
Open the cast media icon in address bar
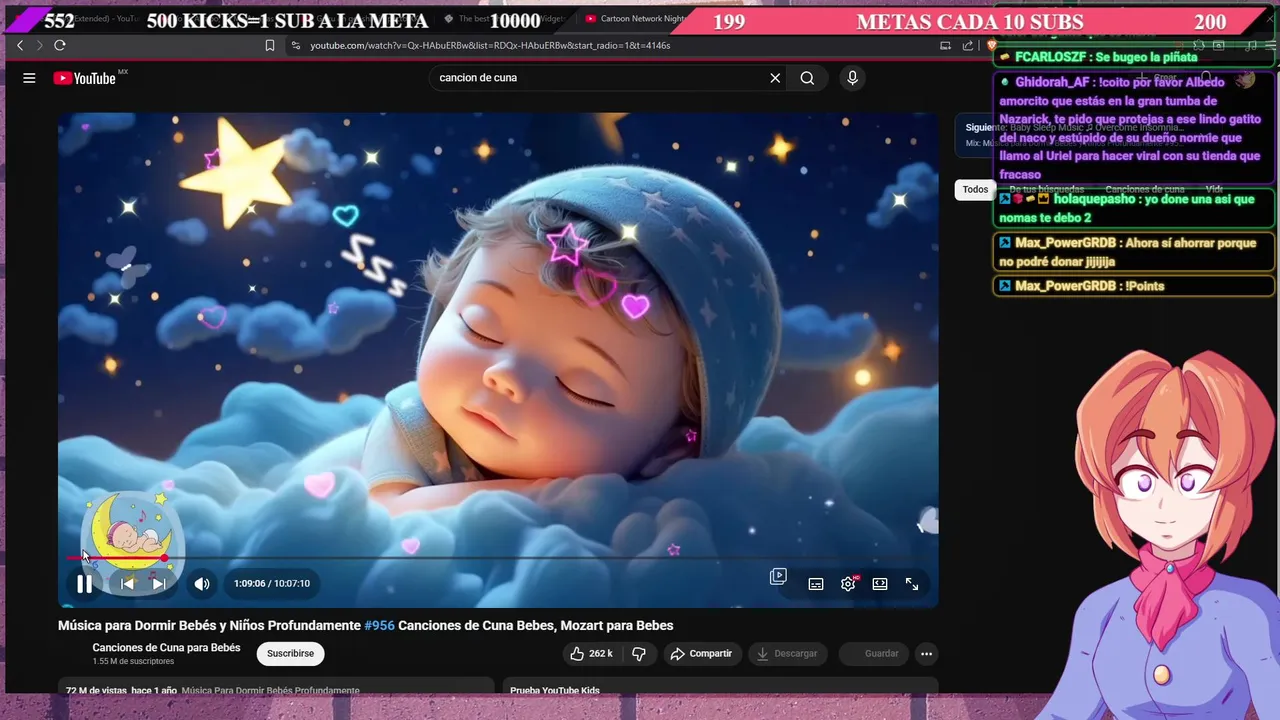[945, 45]
